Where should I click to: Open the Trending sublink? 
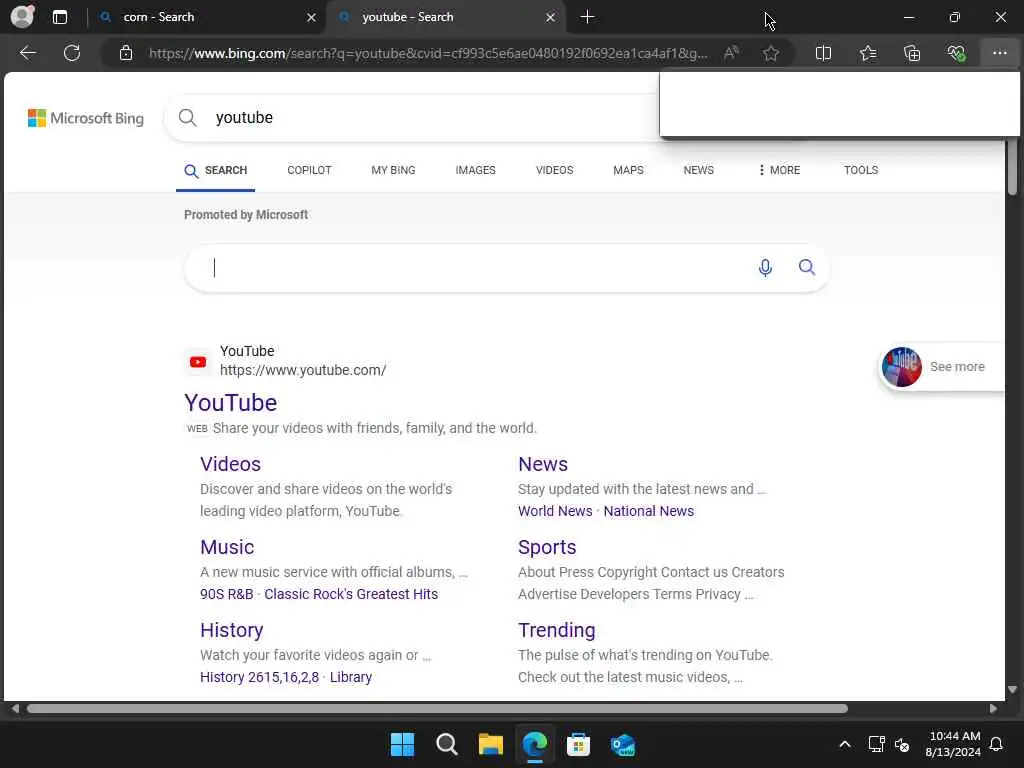coord(556,630)
